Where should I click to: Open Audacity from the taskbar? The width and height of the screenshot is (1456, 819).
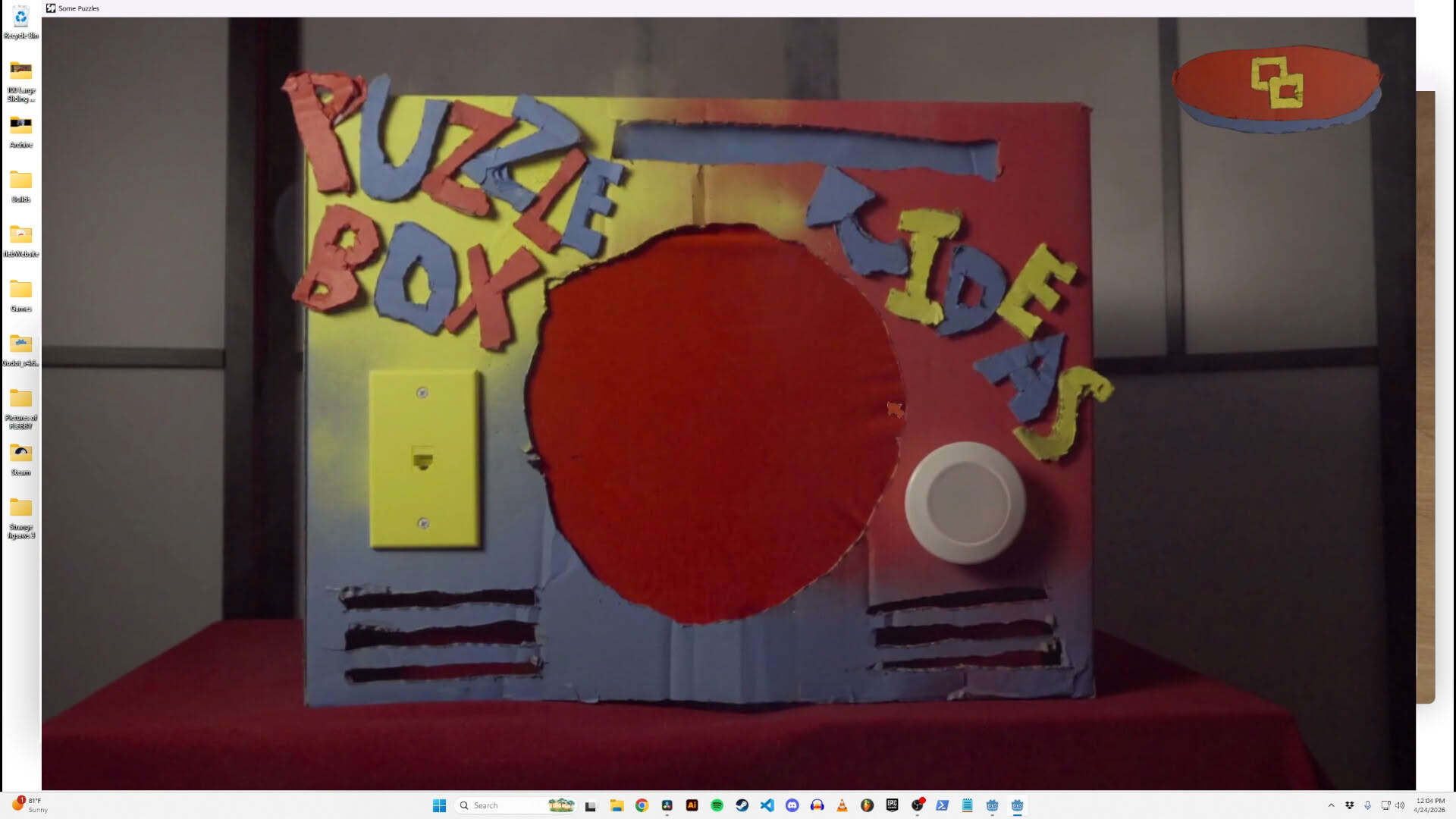click(x=817, y=805)
